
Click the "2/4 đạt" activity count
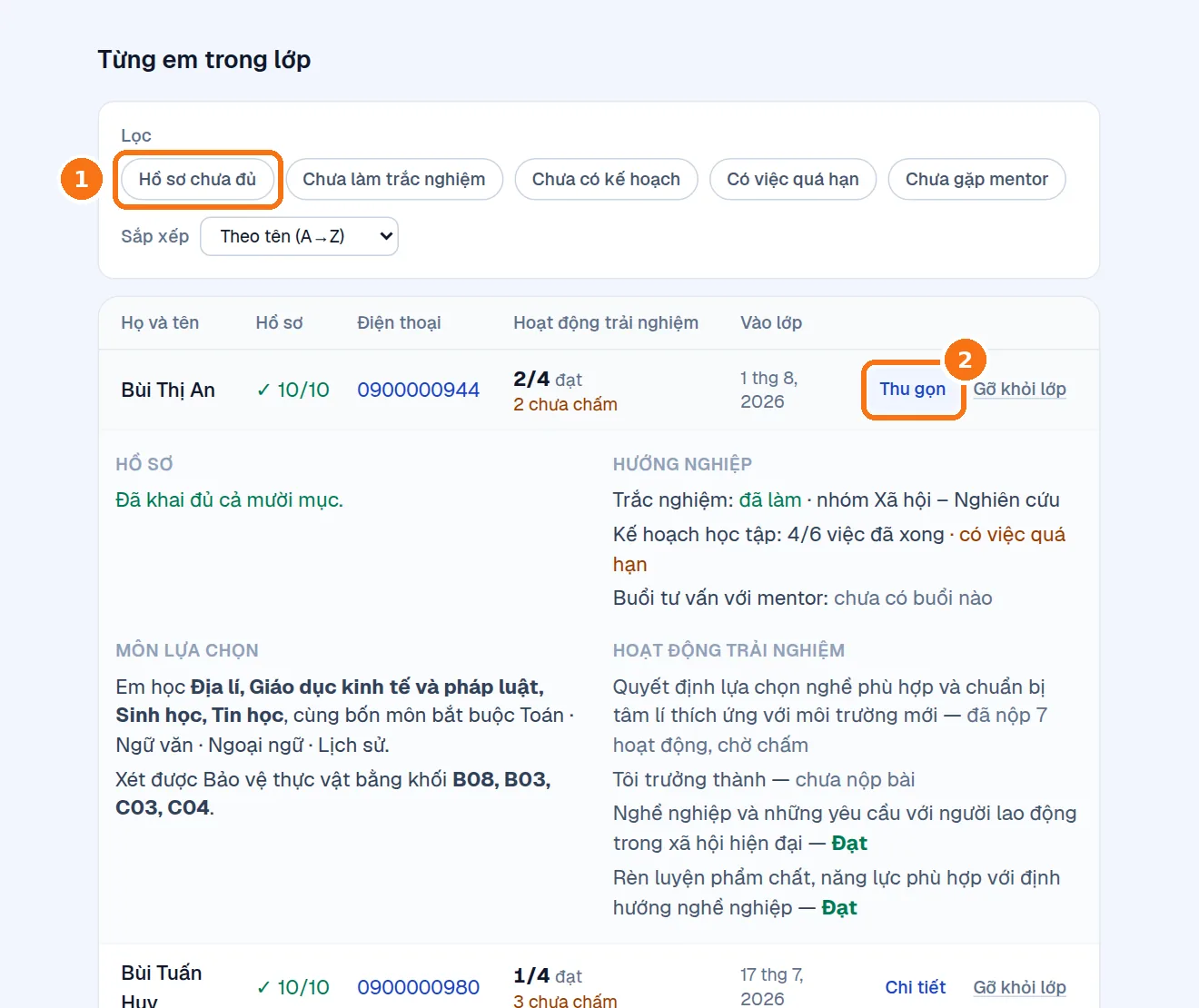[x=548, y=380]
